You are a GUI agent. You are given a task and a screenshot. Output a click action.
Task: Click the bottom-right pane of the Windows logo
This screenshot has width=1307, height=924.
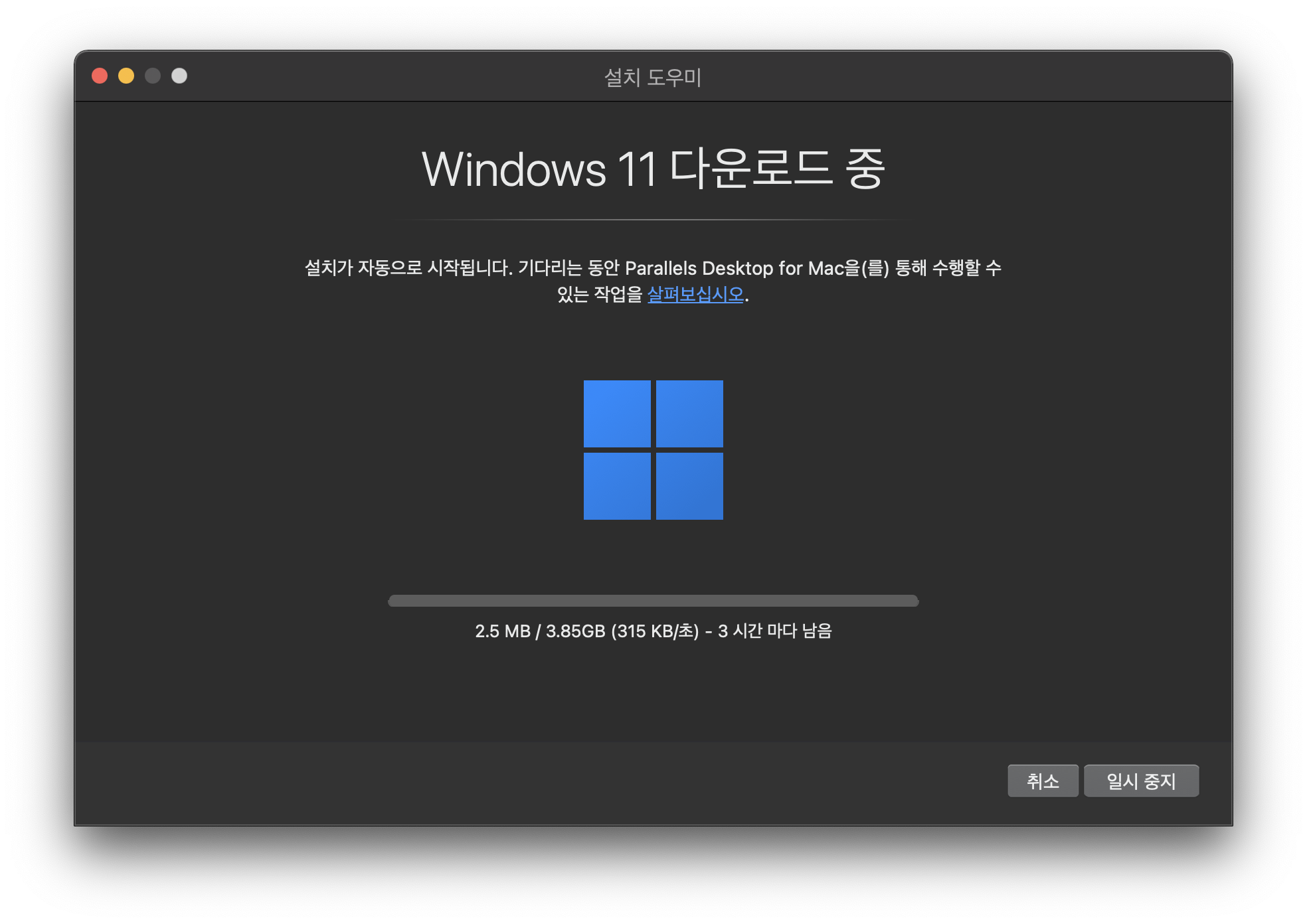coord(689,486)
